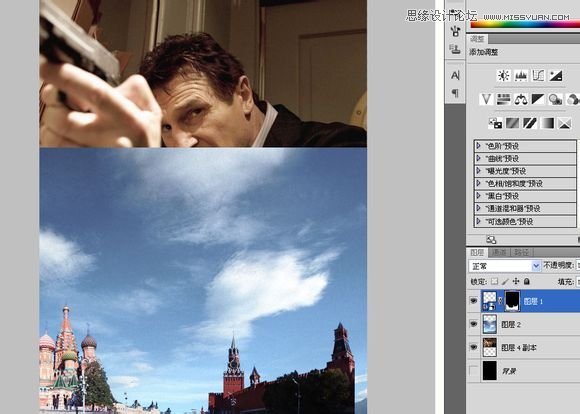Open the Paragraph panel (¶ icon)
580x414 pixels.
tap(455, 93)
